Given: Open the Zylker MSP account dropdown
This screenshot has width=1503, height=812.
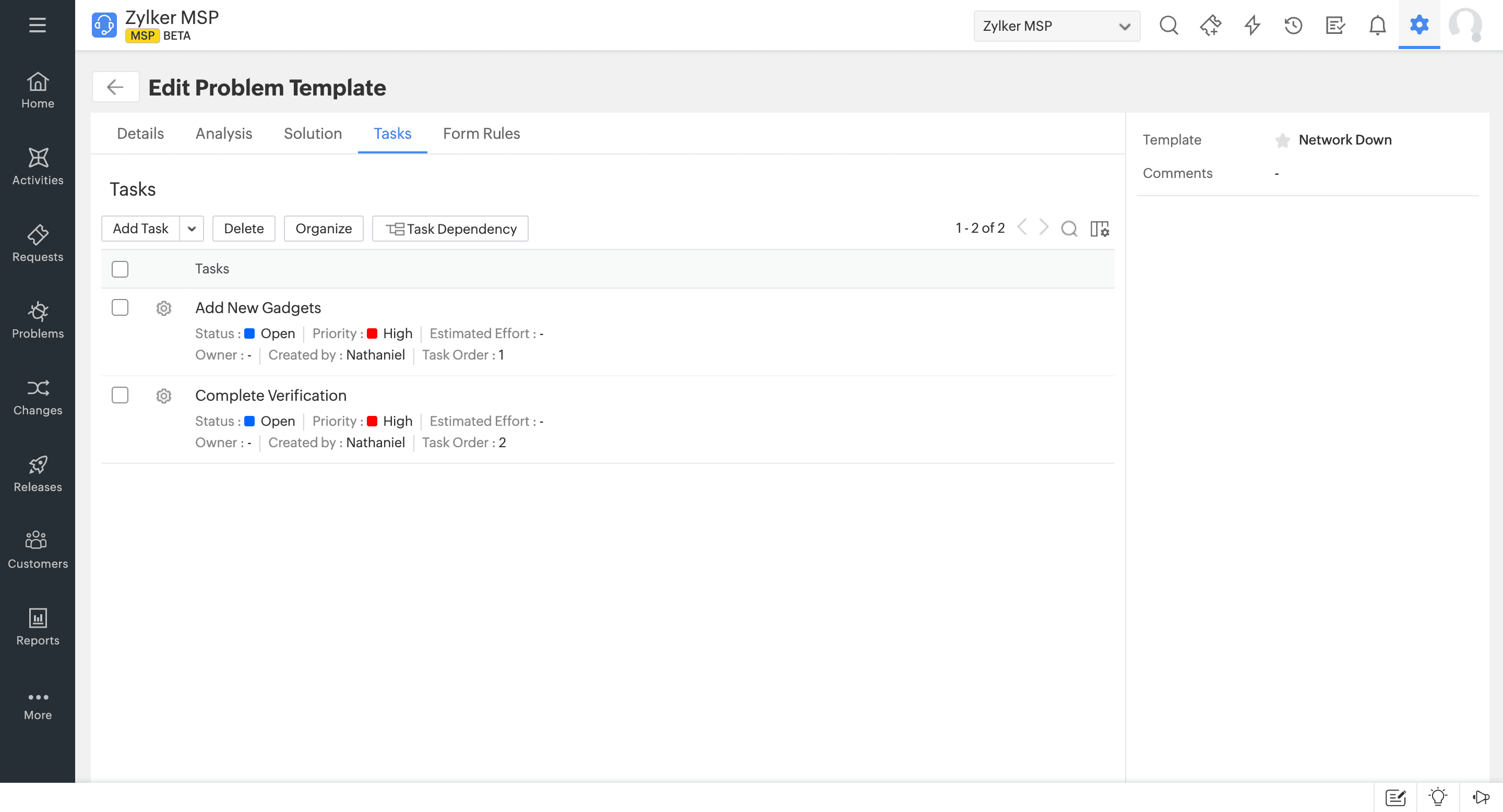Looking at the screenshot, I should click(x=1056, y=26).
